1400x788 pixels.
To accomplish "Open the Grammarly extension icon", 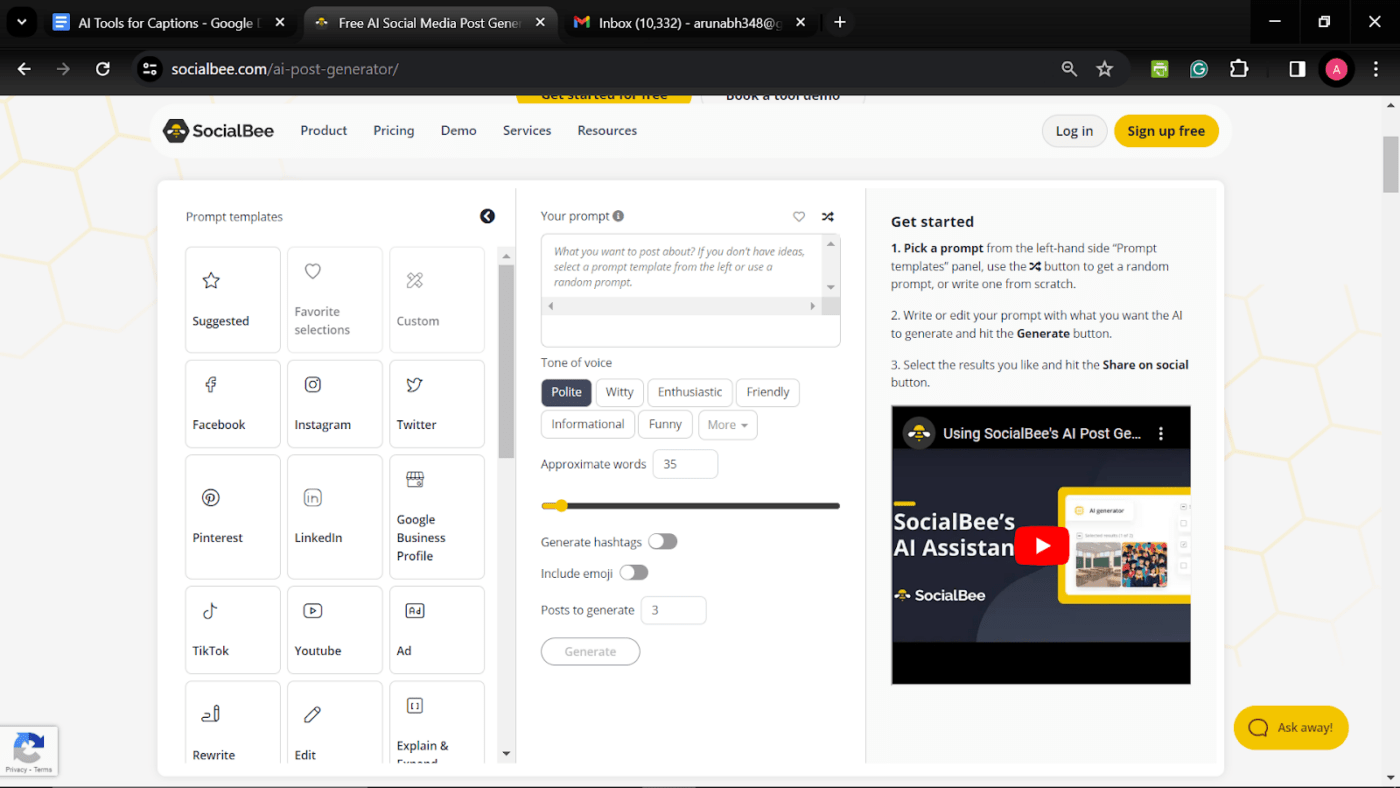I will tap(1199, 69).
